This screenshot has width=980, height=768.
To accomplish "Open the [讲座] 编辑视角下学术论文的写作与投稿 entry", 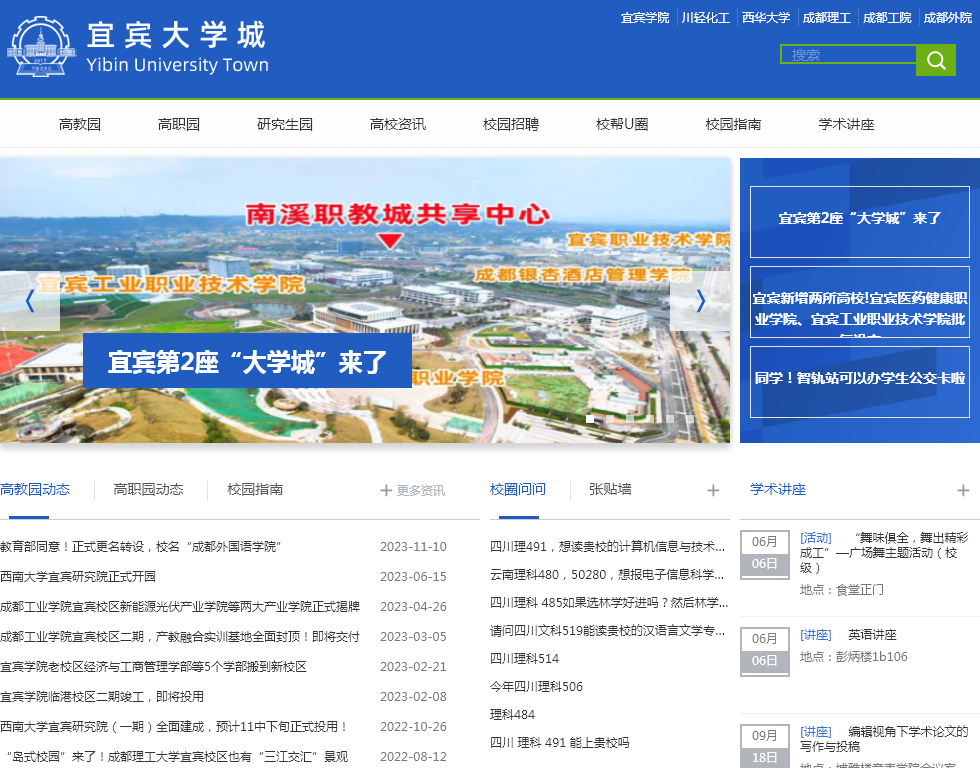I will click(884, 739).
